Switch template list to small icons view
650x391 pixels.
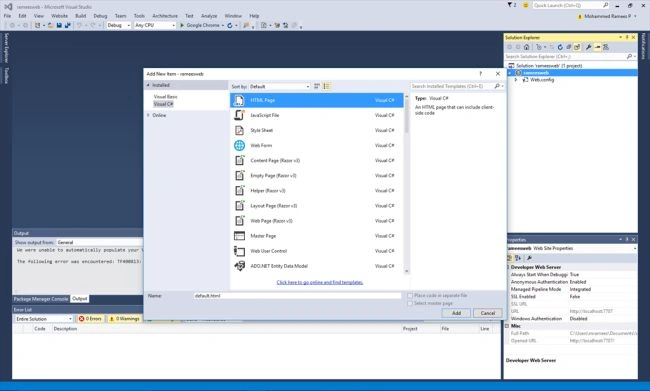(317, 86)
